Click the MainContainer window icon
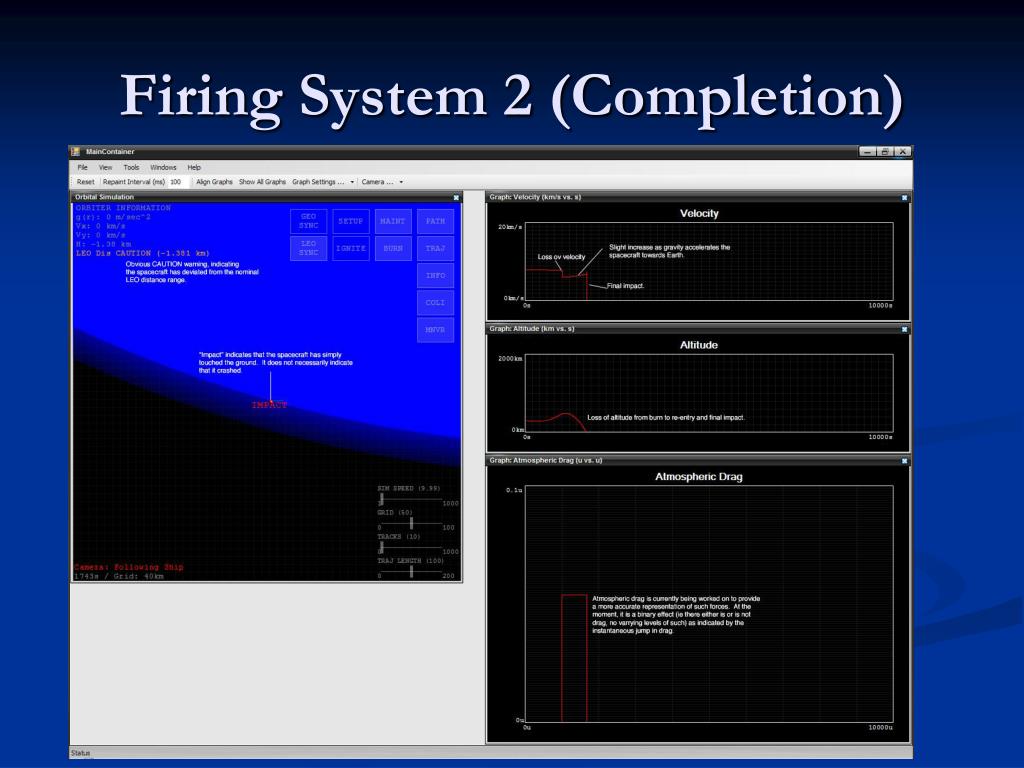This screenshot has width=1024, height=768. 76,152
